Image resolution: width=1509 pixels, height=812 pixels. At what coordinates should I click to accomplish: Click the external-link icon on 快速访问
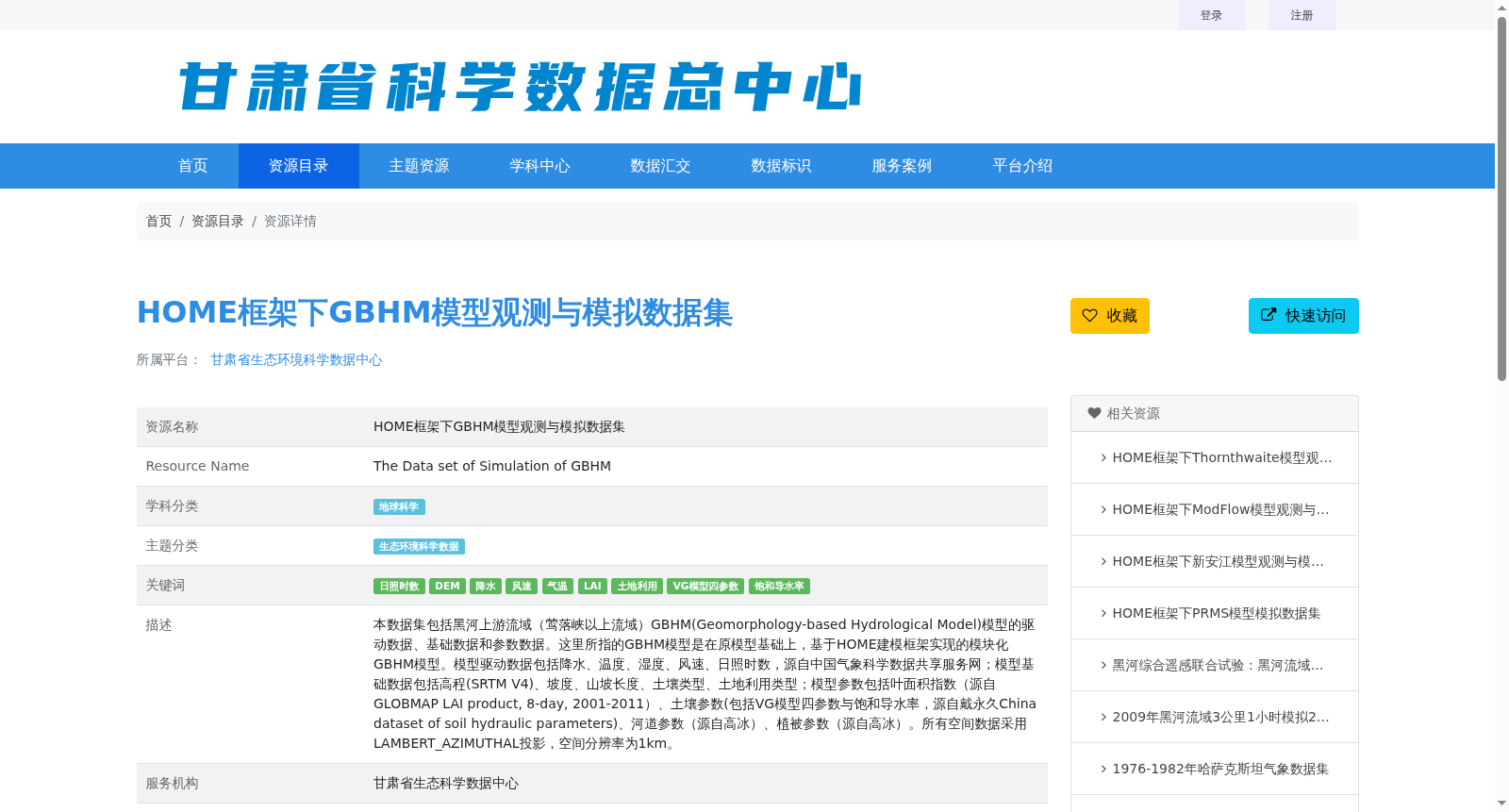(x=1269, y=315)
